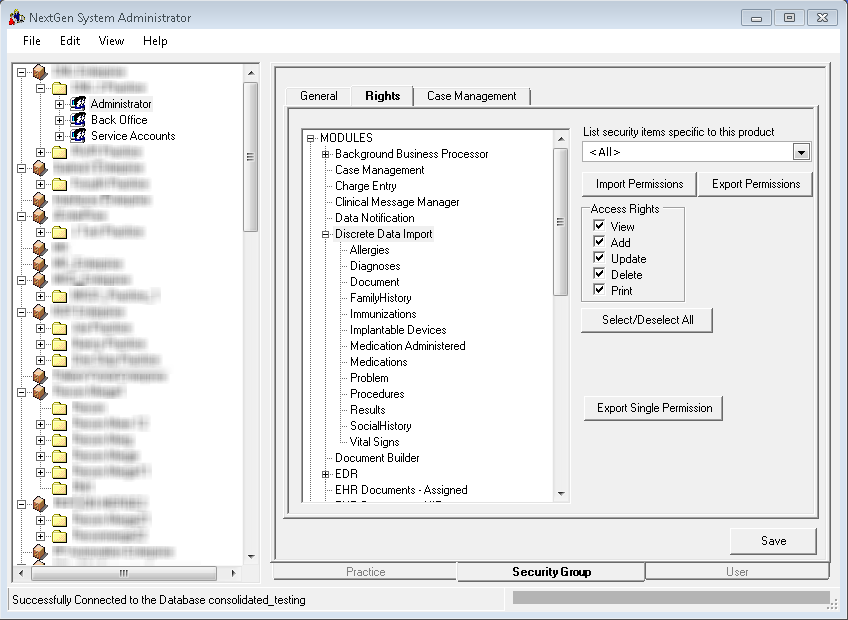Click Export Single Permission
Viewport: 848px width, 620px height.
[654, 408]
